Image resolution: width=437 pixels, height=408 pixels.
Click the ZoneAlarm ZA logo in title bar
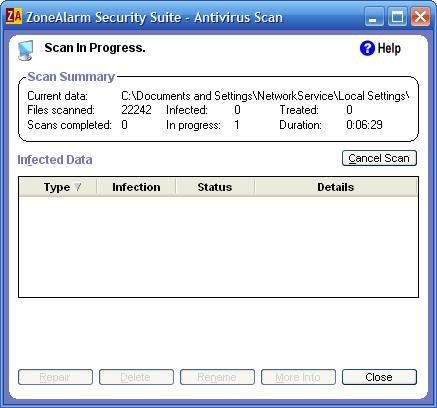(14, 17)
